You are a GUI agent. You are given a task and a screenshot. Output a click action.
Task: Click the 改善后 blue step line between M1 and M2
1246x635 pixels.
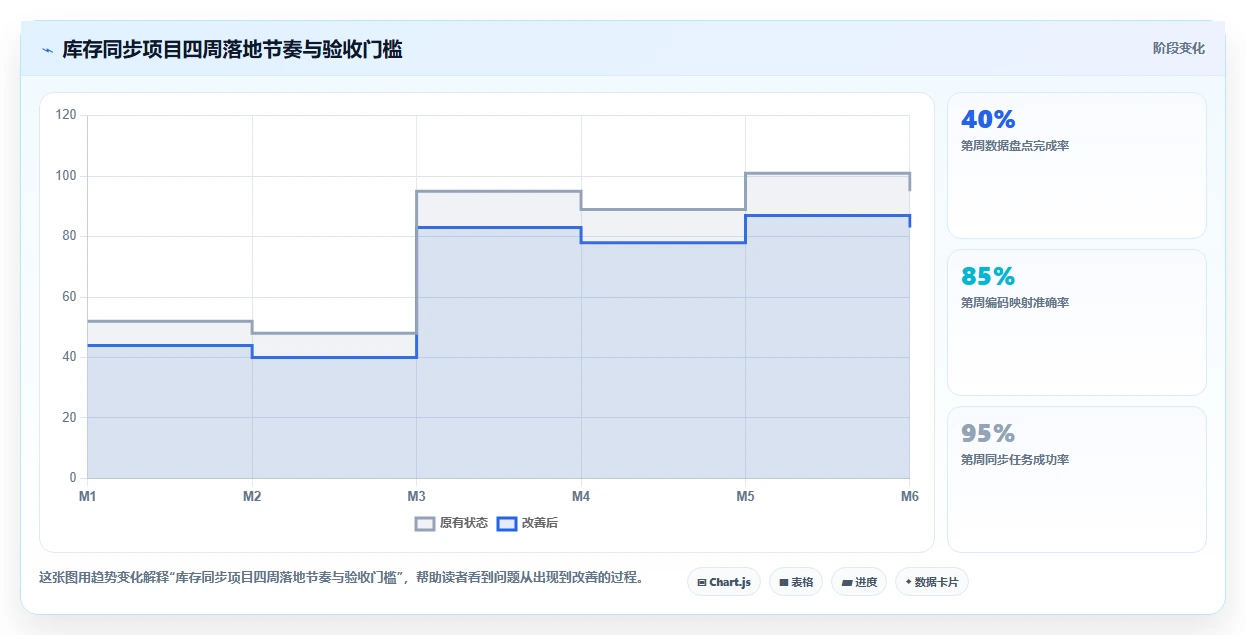(170, 345)
